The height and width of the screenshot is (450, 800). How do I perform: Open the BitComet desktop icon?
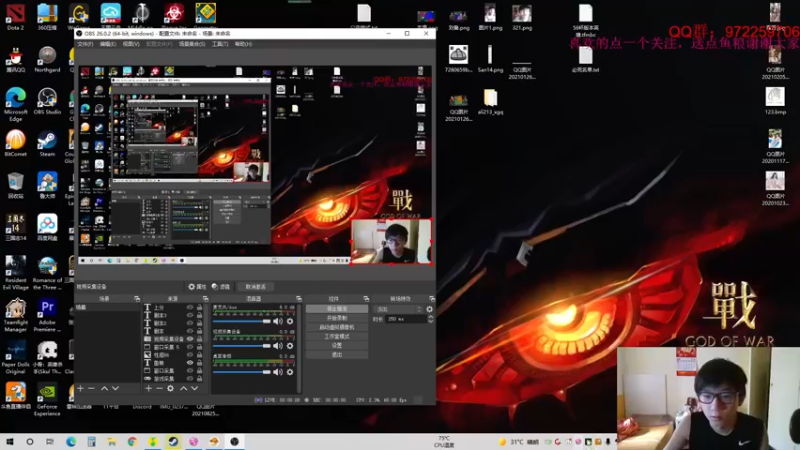point(15,143)
